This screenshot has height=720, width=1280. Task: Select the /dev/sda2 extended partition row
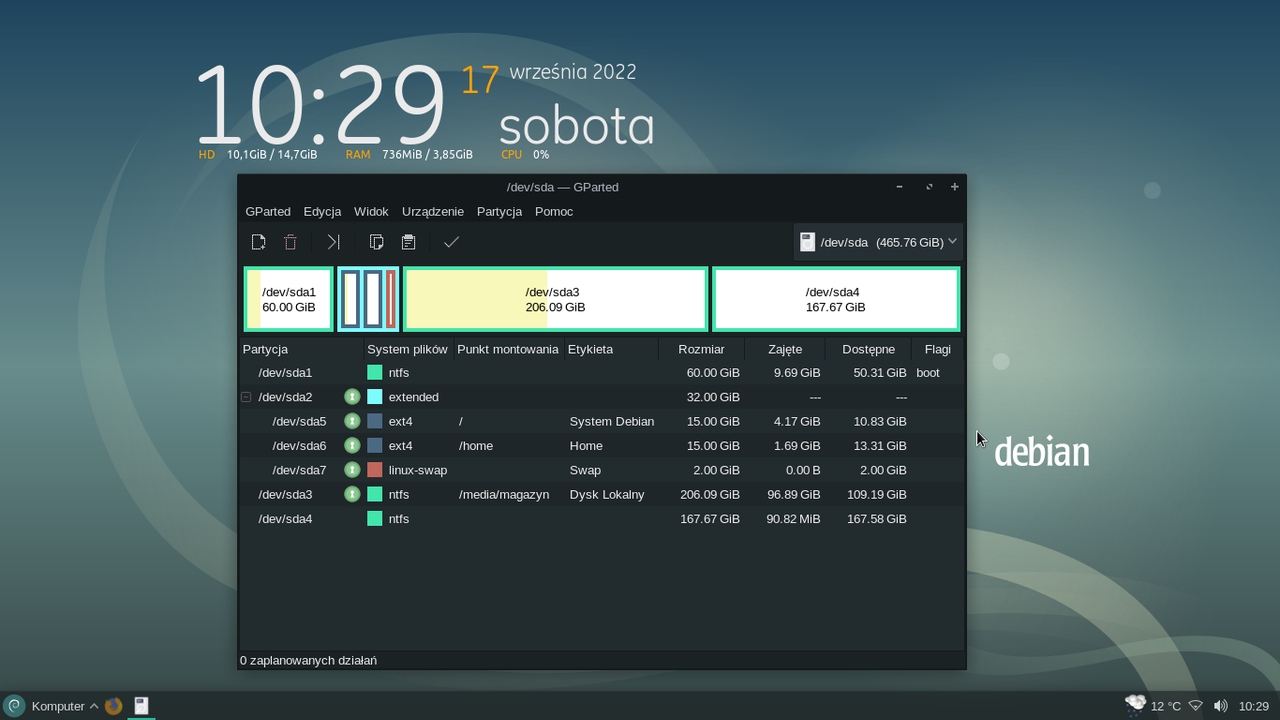601,397
